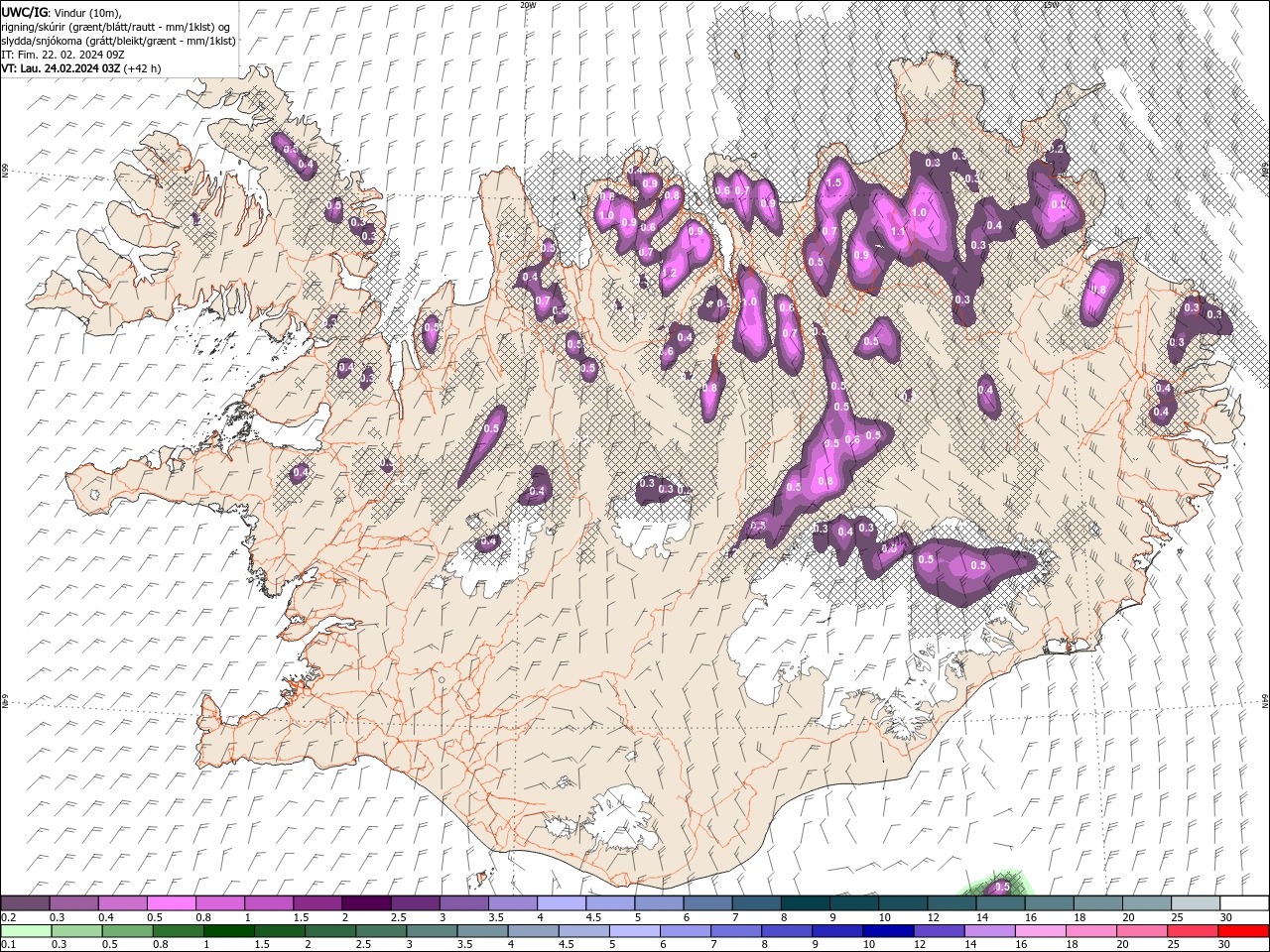Click the 0.5 label in the green rain patch

pos(1001,887)
